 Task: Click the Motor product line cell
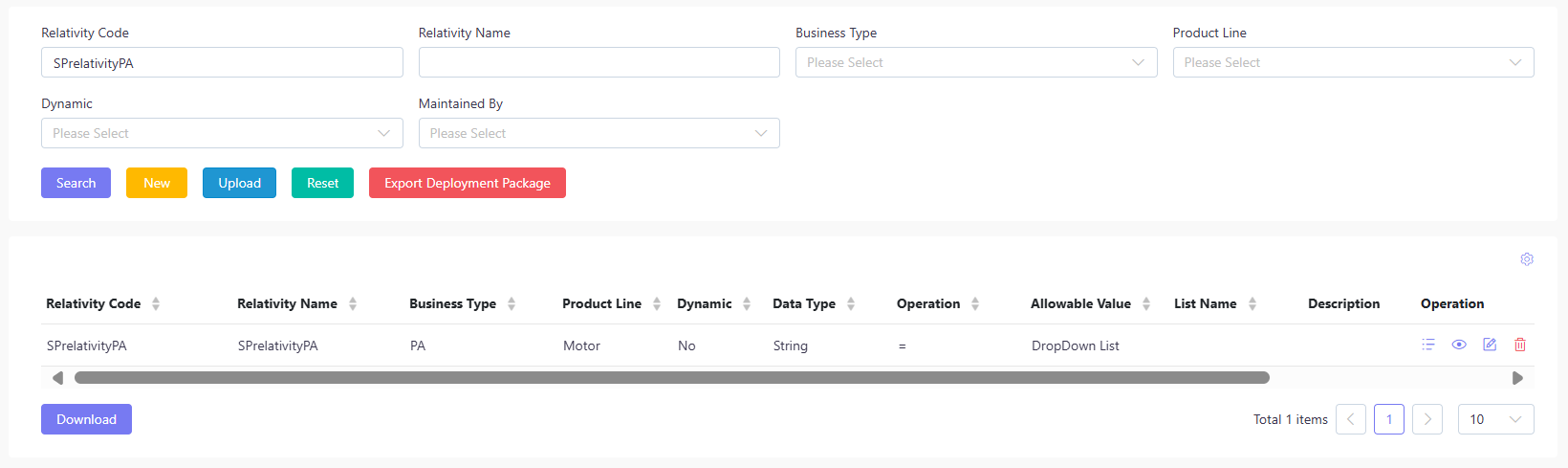tap(581, 345)
